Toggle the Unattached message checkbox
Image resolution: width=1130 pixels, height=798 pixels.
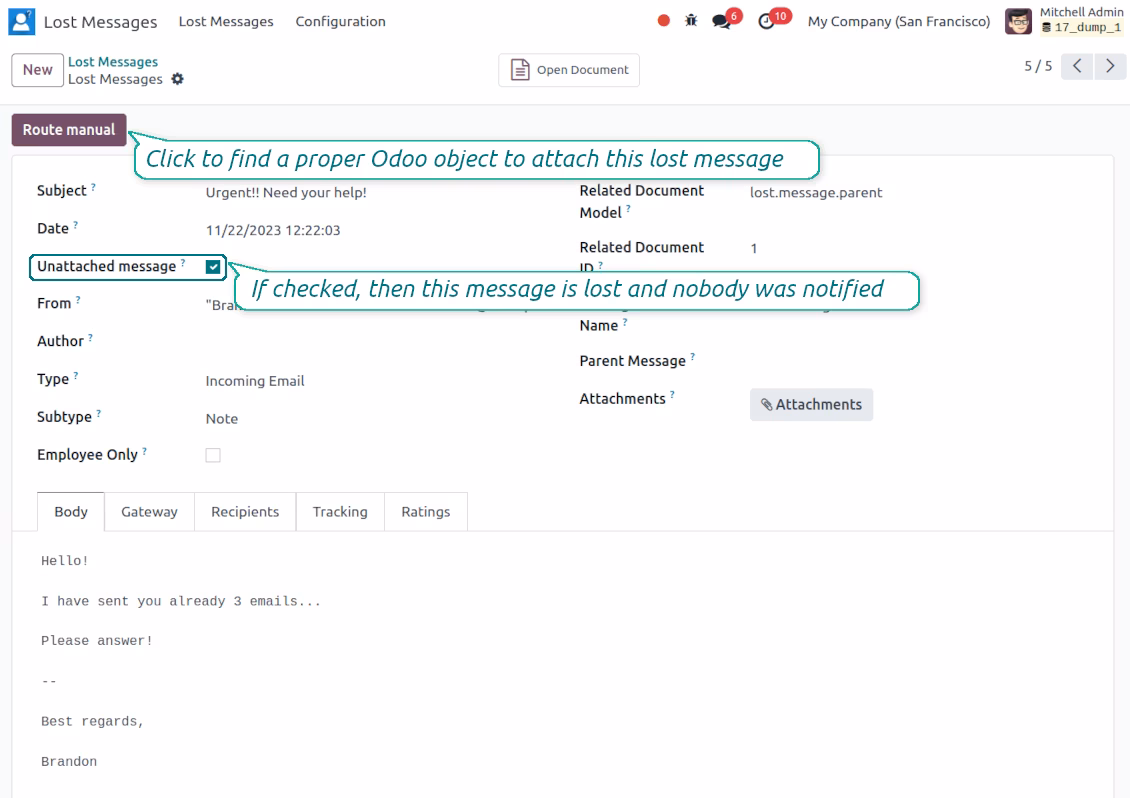pyautogui.click(x=213, y=267)
